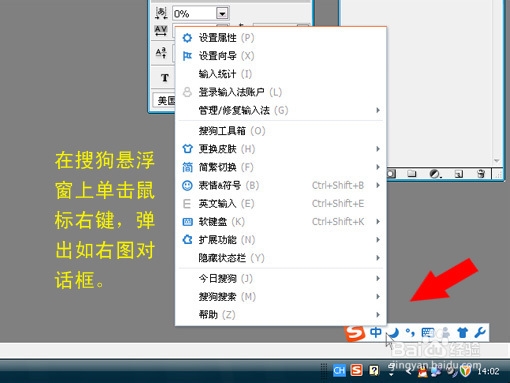
Task: Expand the 扩展功能 submenu
Action: click(x=281, y=239)
